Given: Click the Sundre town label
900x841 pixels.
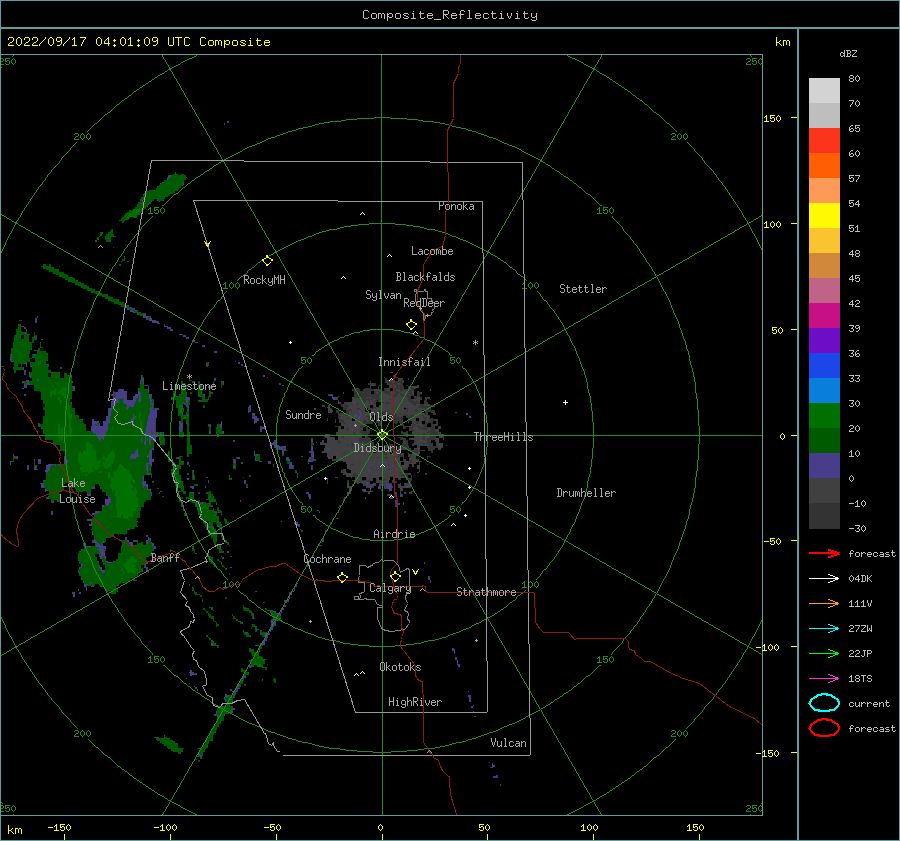Looking at the screenshot, I should point(303,414).
